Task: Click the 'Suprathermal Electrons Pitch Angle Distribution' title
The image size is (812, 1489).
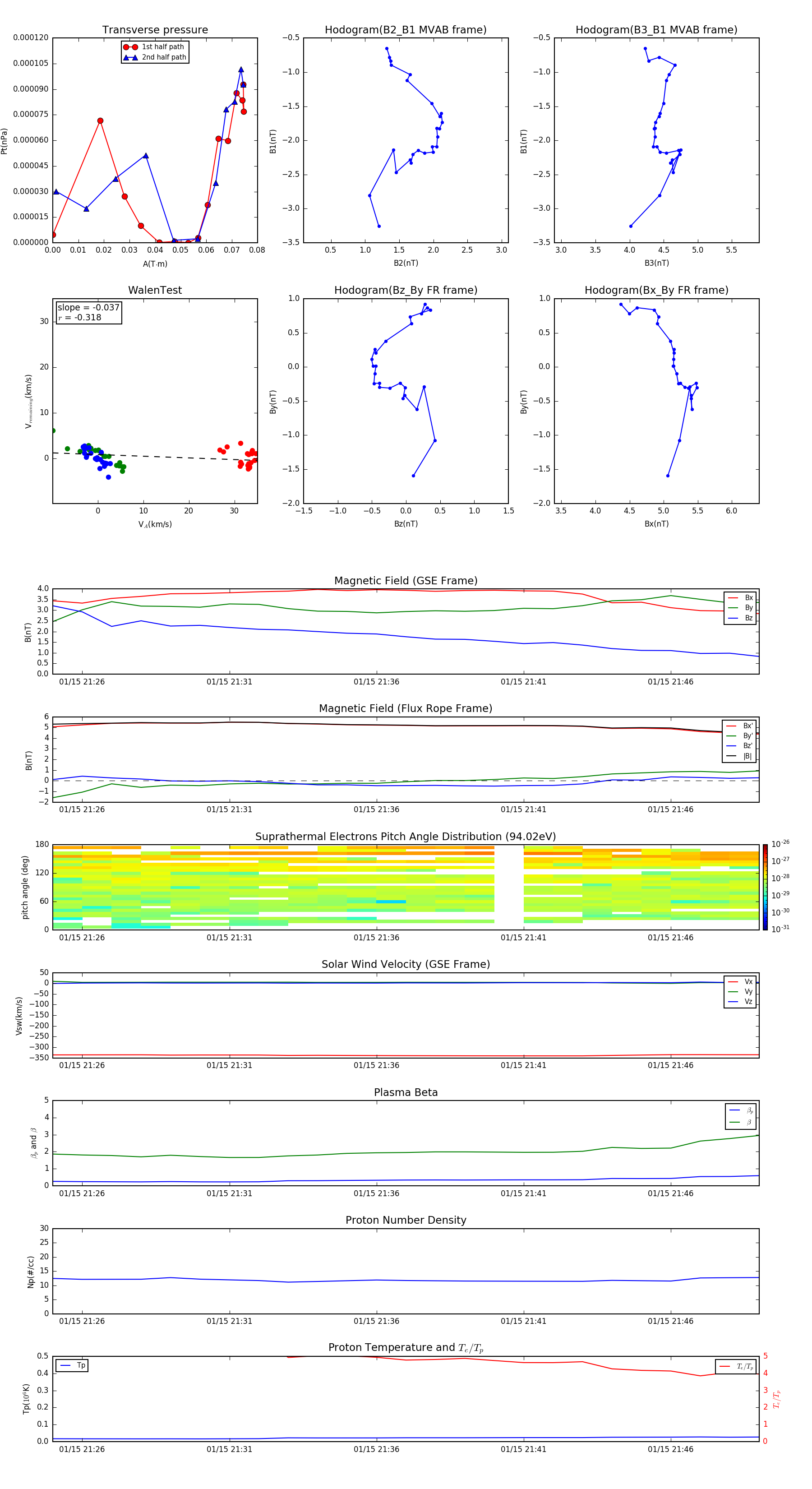Action: [x=406, y=837]
